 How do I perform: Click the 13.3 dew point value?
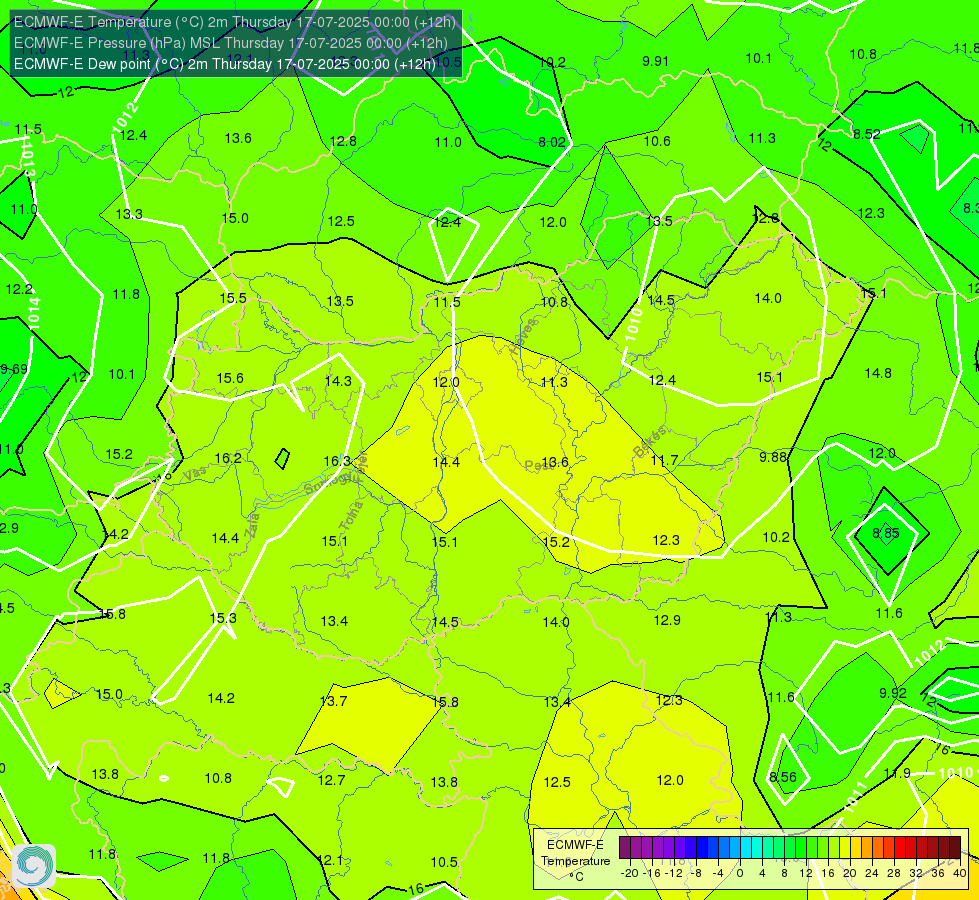[129, 214]
